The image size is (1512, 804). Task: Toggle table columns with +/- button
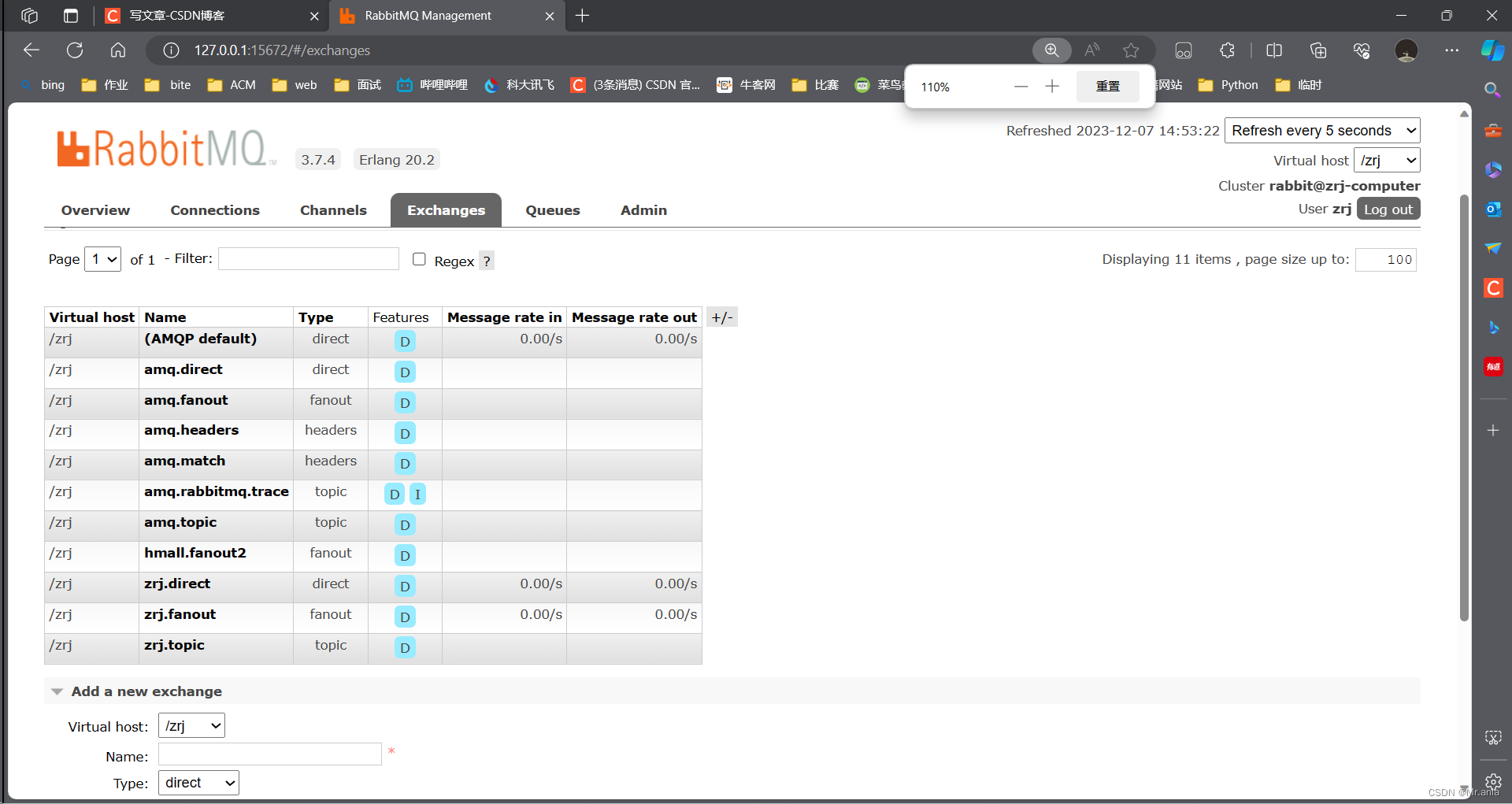(722, 317)
